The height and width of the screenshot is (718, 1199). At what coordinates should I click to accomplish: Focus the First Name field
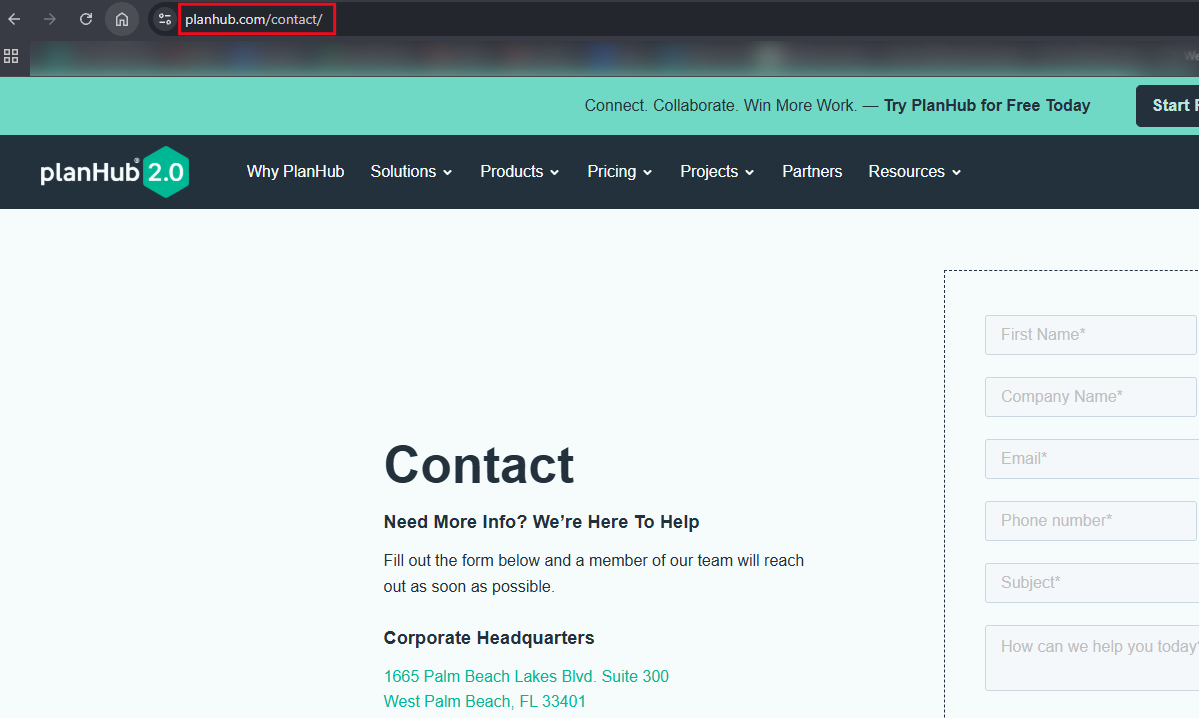pos(1091,335)
